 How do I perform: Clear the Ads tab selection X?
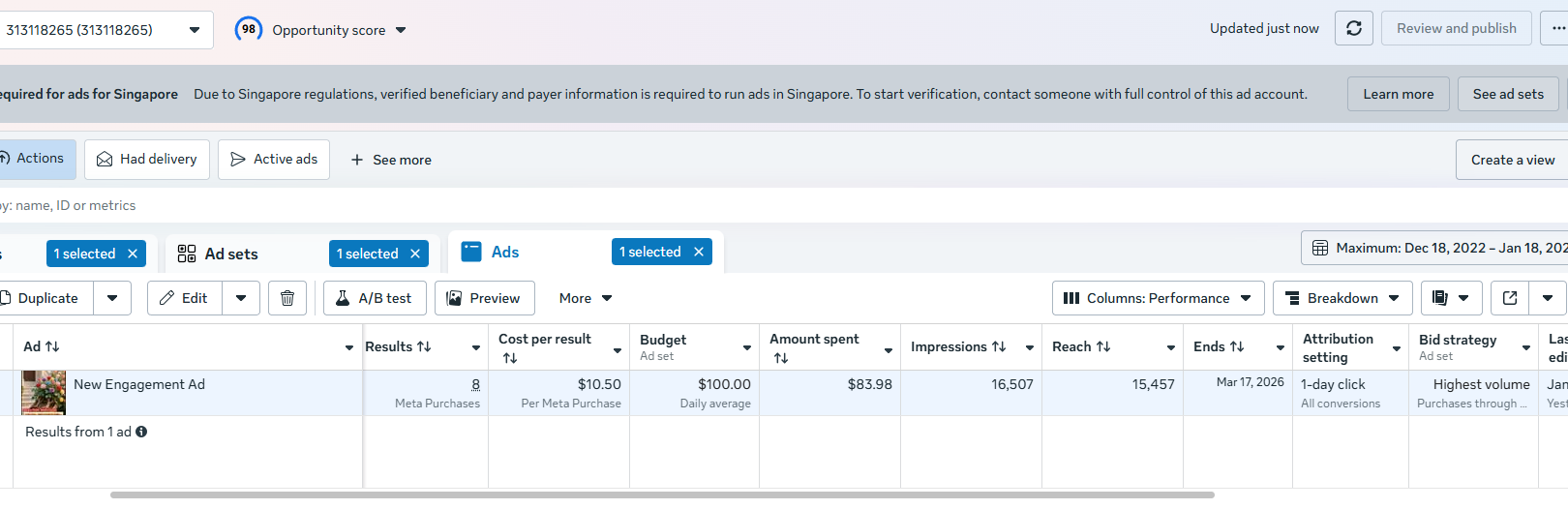pyautogui.click(x=699, y=252)
